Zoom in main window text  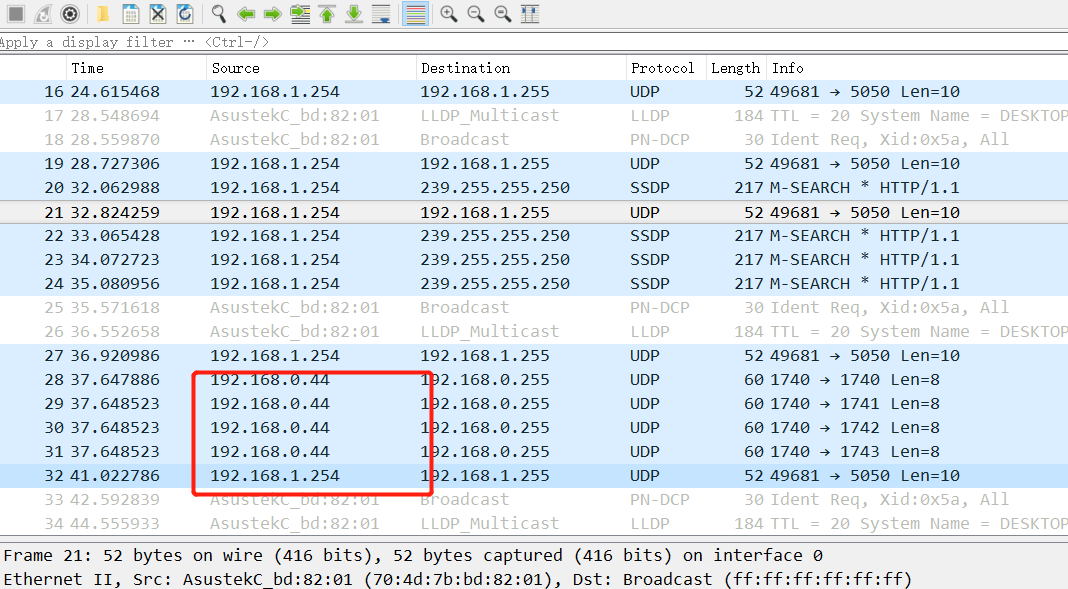448,14
